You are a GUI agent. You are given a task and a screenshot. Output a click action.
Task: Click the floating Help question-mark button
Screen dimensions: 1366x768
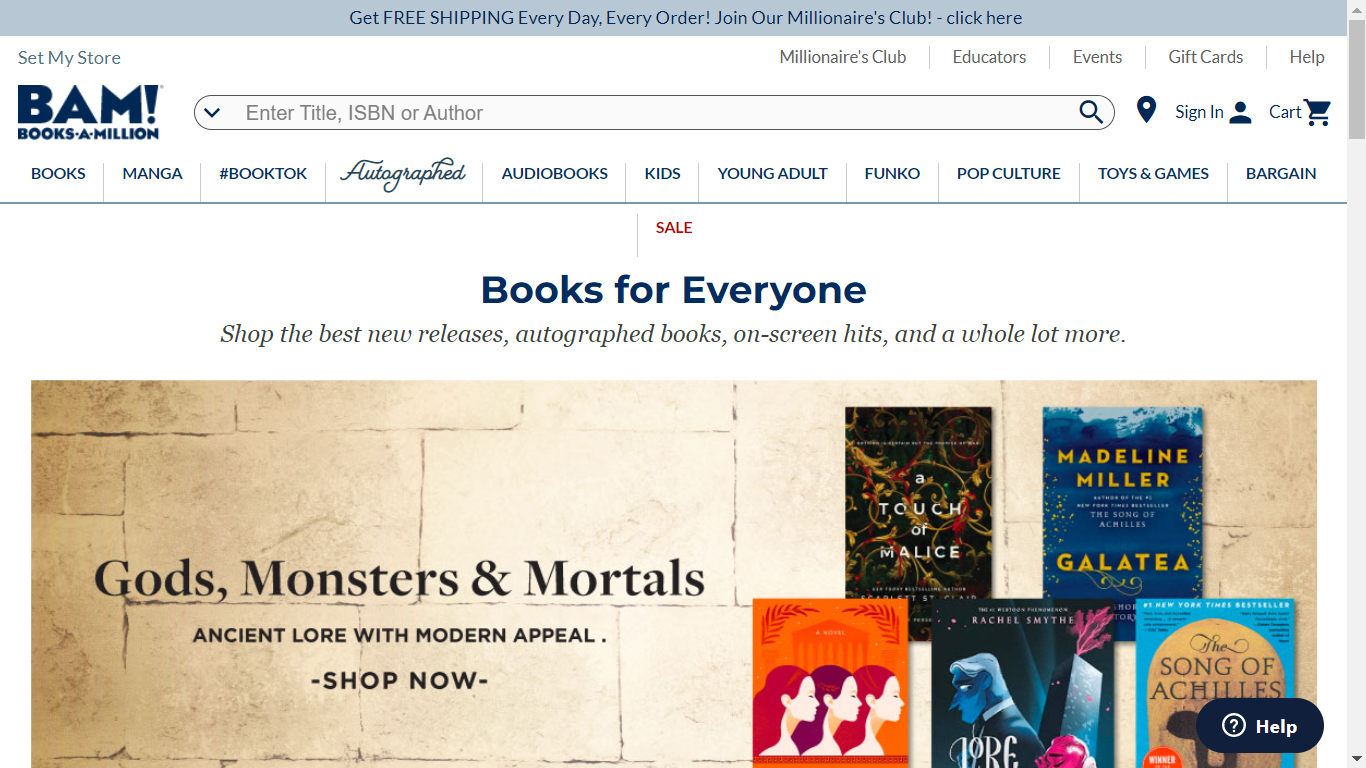click(x=1260, y=726)
